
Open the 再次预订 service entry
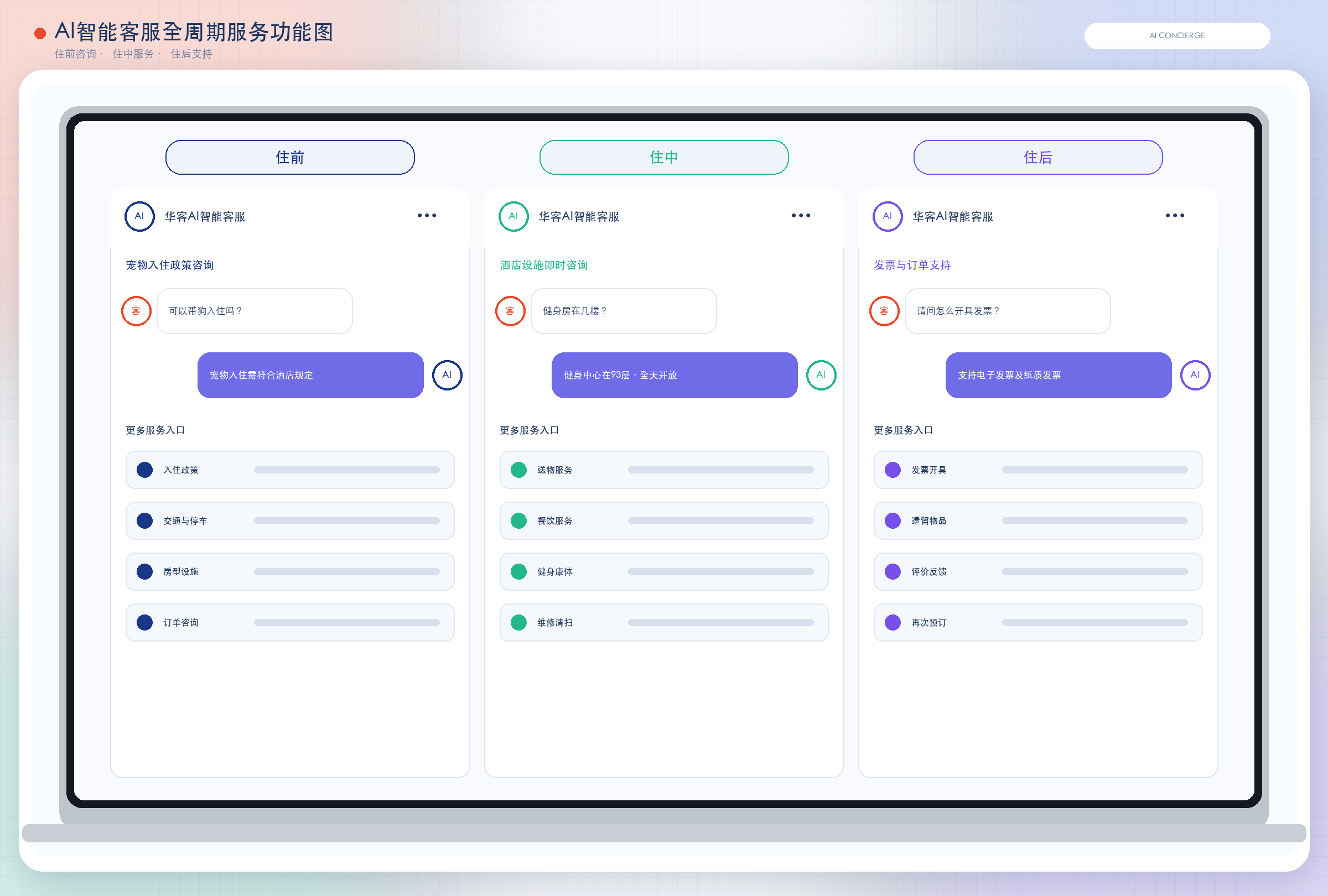[x=1037, y=622]
